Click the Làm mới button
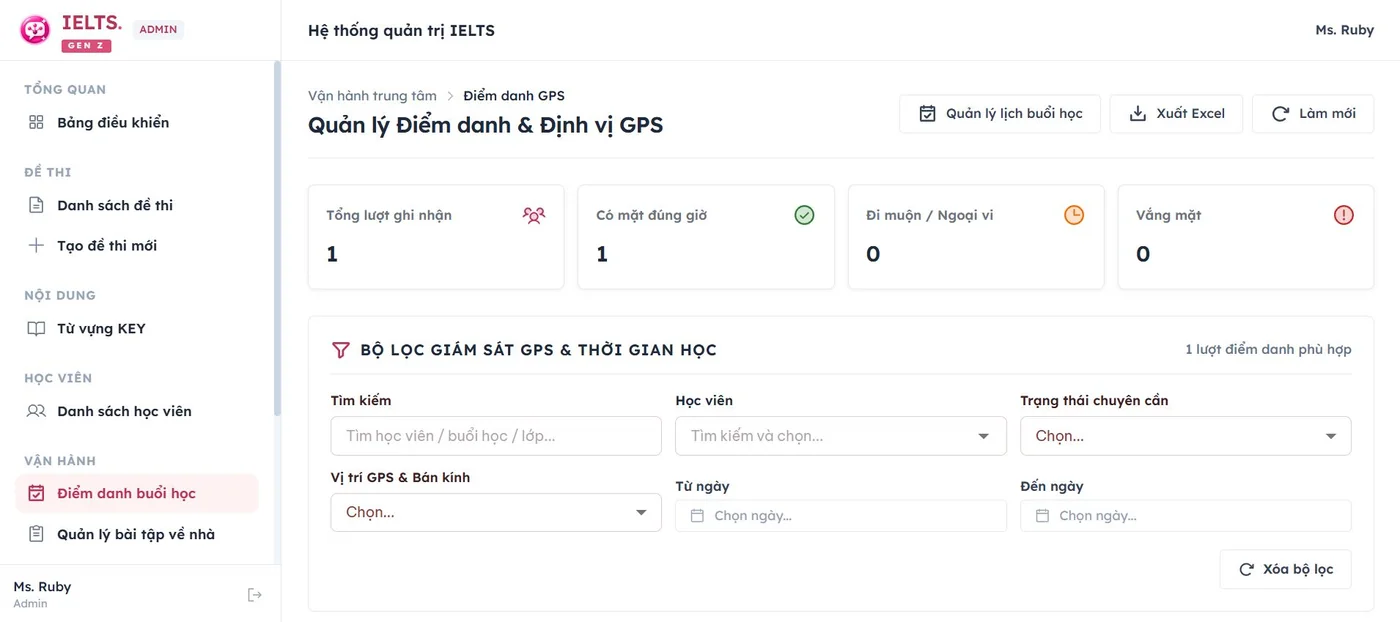The width and height of the screenshot is (1400, 622). click(x=1313, y=114)
